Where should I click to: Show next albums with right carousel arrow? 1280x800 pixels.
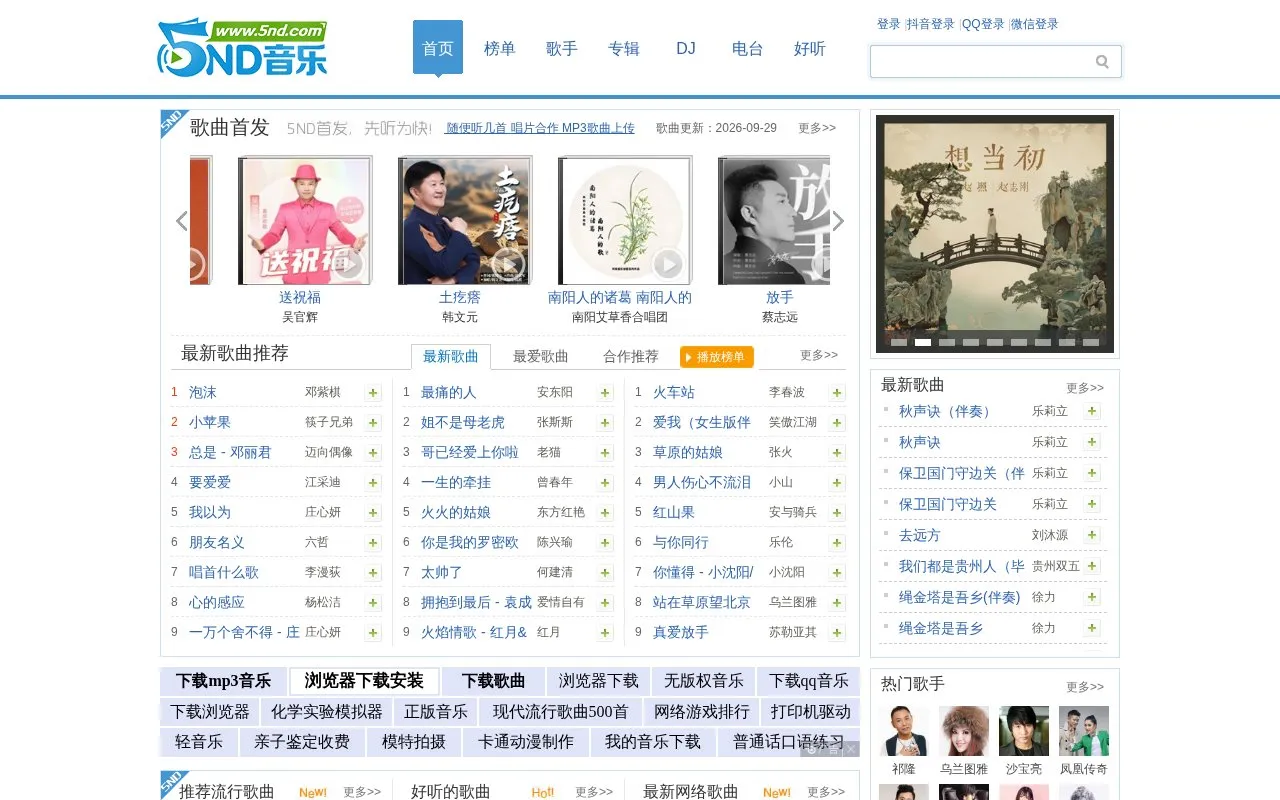(838, 221)
